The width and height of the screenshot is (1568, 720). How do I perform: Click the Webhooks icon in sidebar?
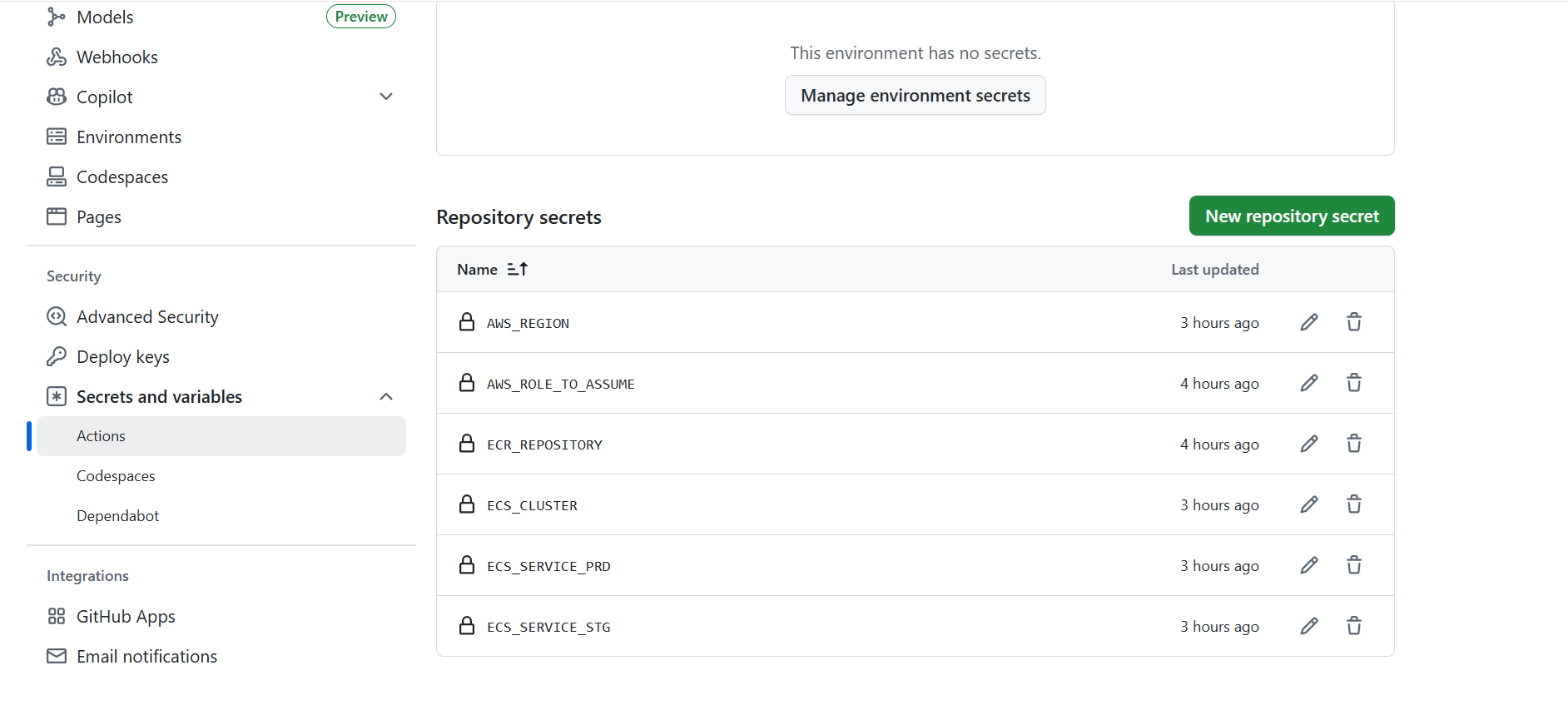tap(57, 57)
